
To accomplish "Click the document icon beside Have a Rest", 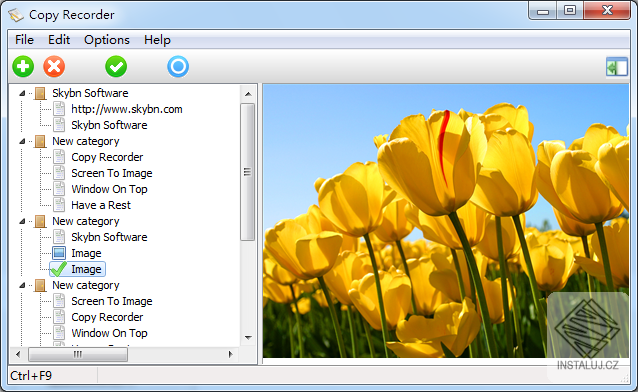I will click(59, 205).
